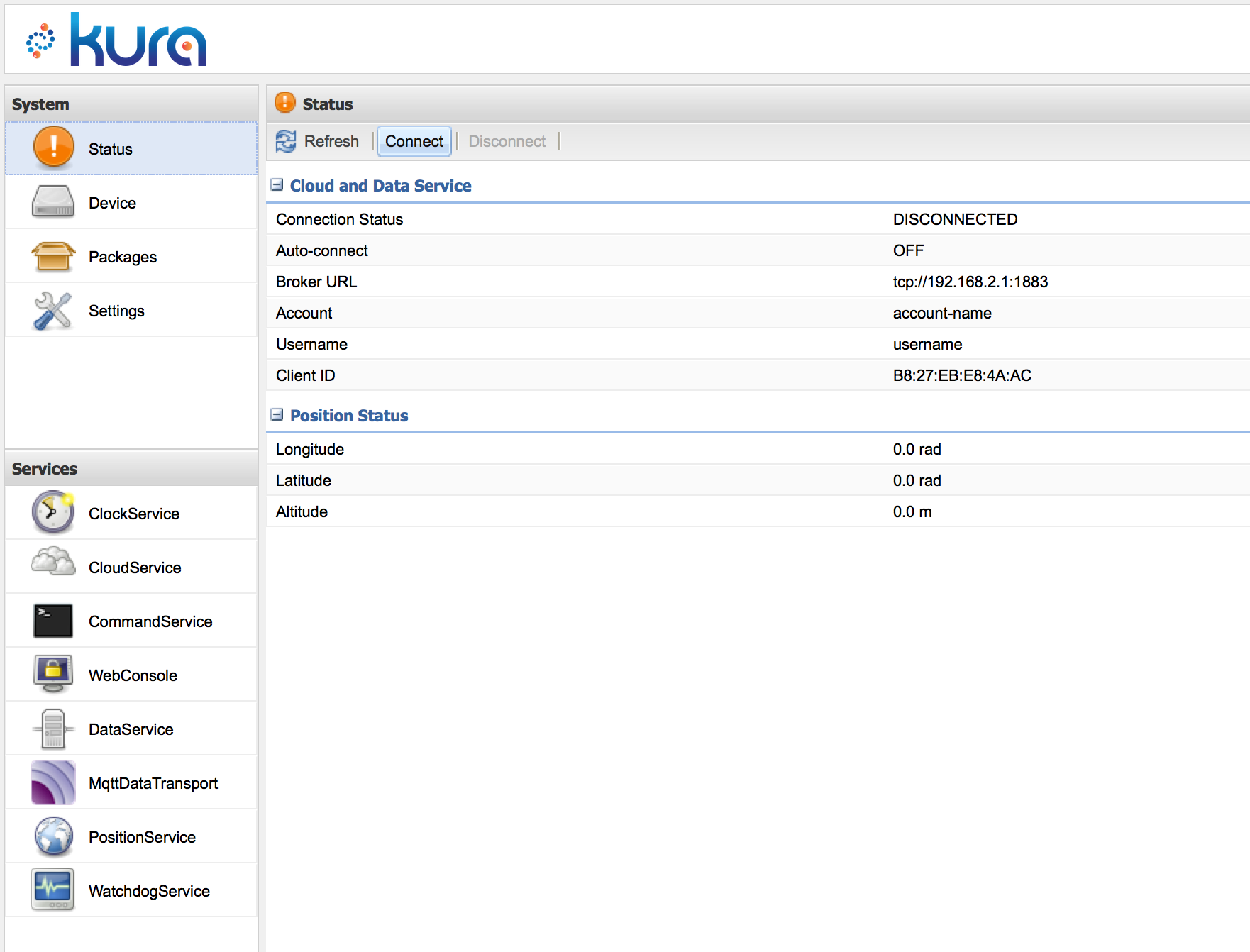Viewport: 1250px width, 952px height.
Task: Click the WatchdogService heartbeat monitor icon
Action: click(x=53, y=890)
